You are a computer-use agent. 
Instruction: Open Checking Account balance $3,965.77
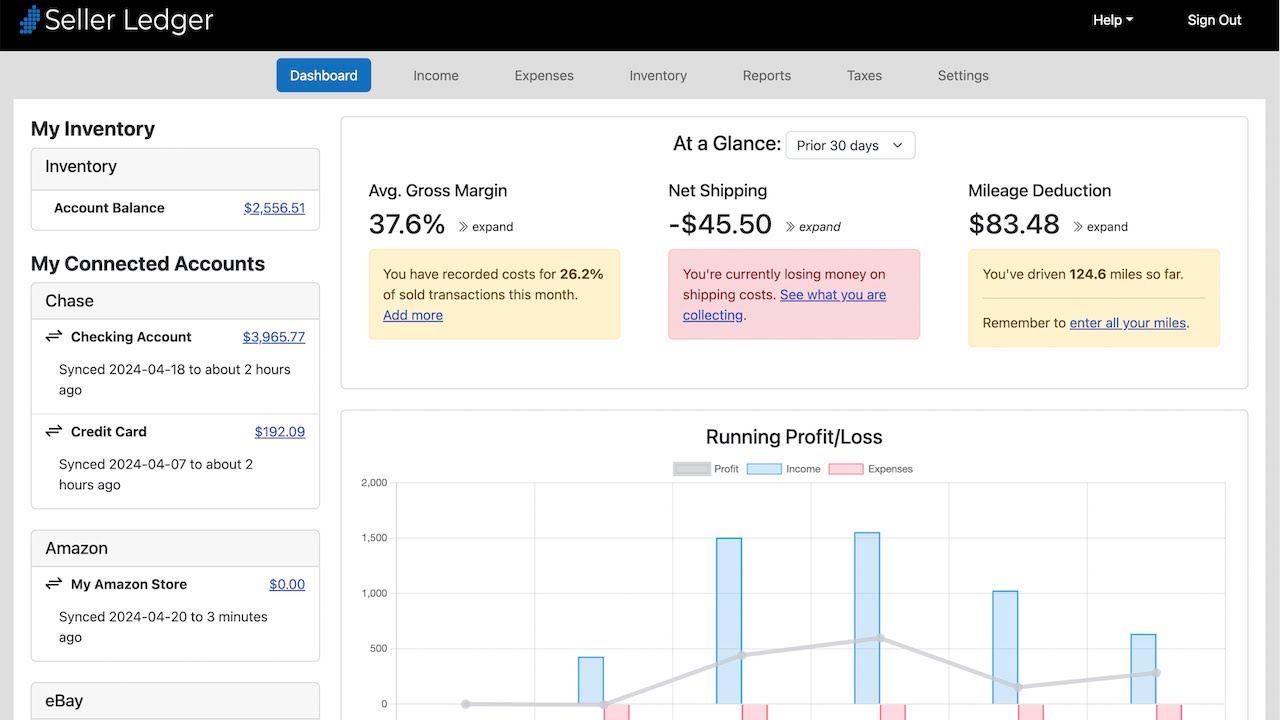[x=274, y=337]
